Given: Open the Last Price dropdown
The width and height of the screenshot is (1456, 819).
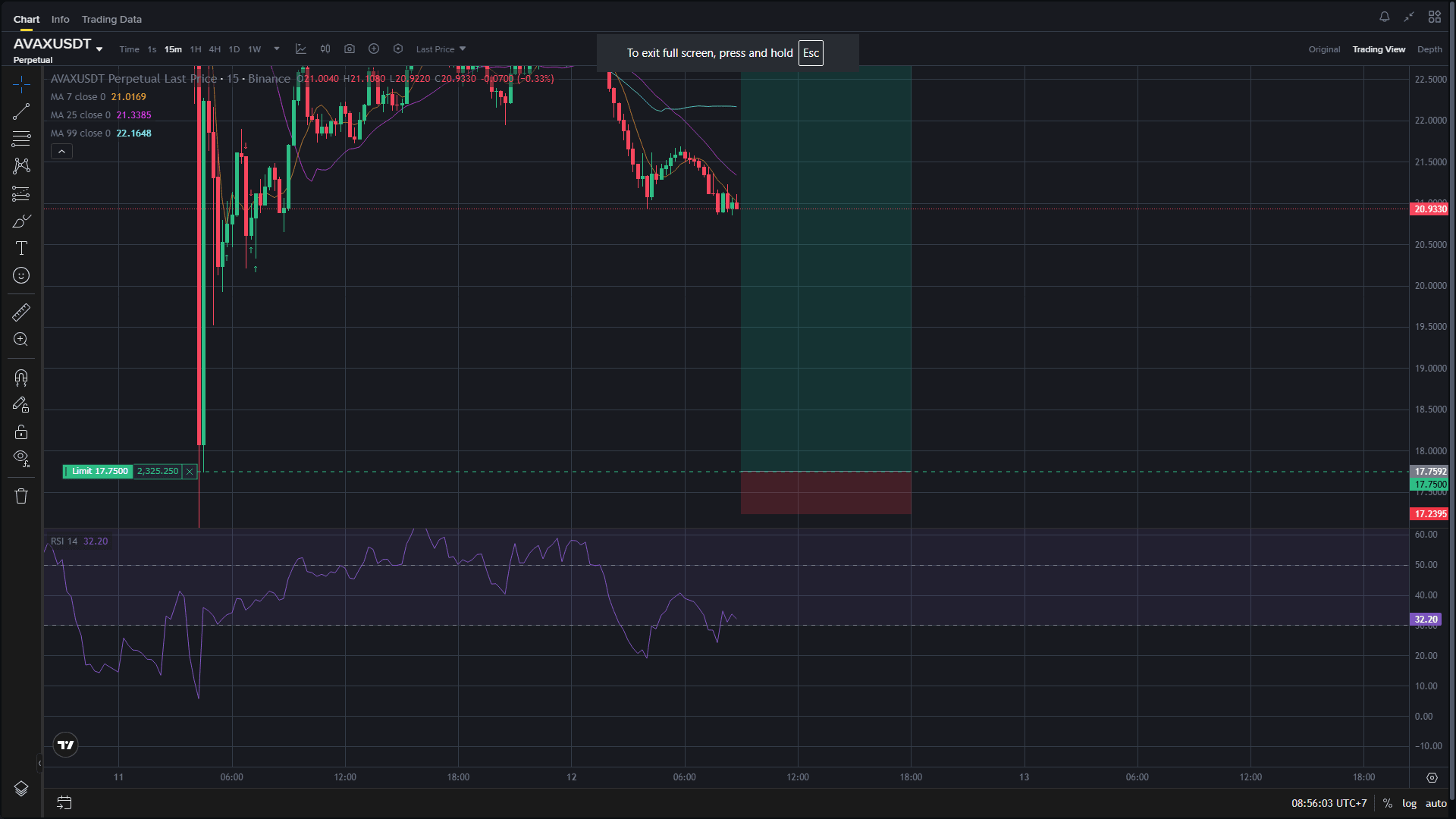Looking at the screenshot, I should point(441,49).
